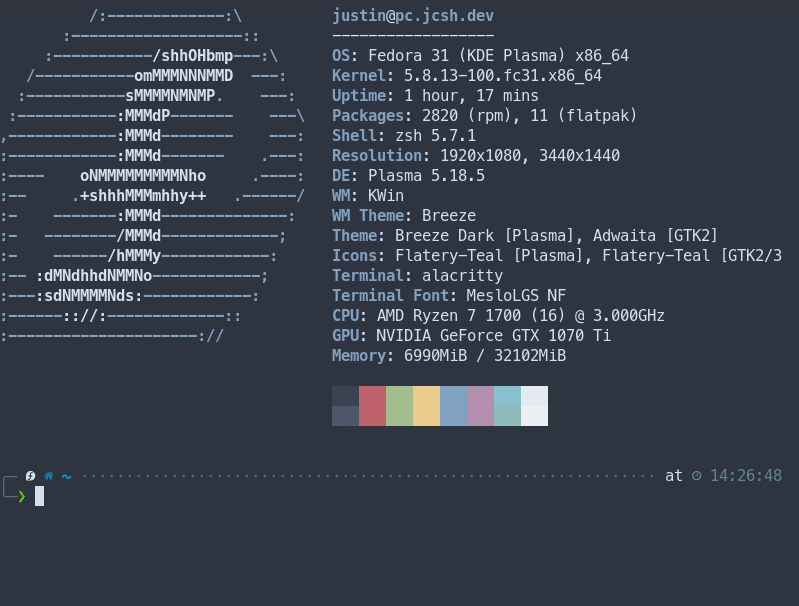
Task: Click the word 'at' before the clock
Action: point(674,476)
